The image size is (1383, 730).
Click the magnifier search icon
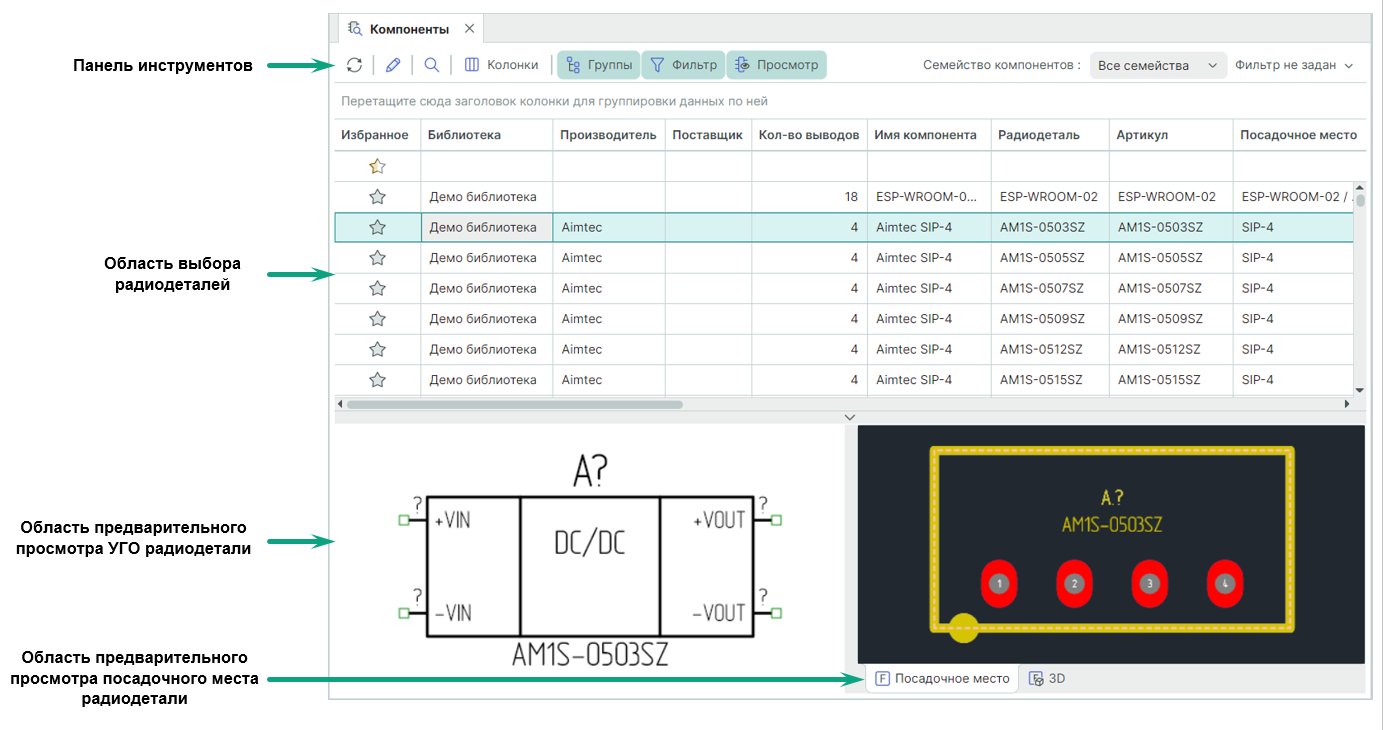(432, 65)
